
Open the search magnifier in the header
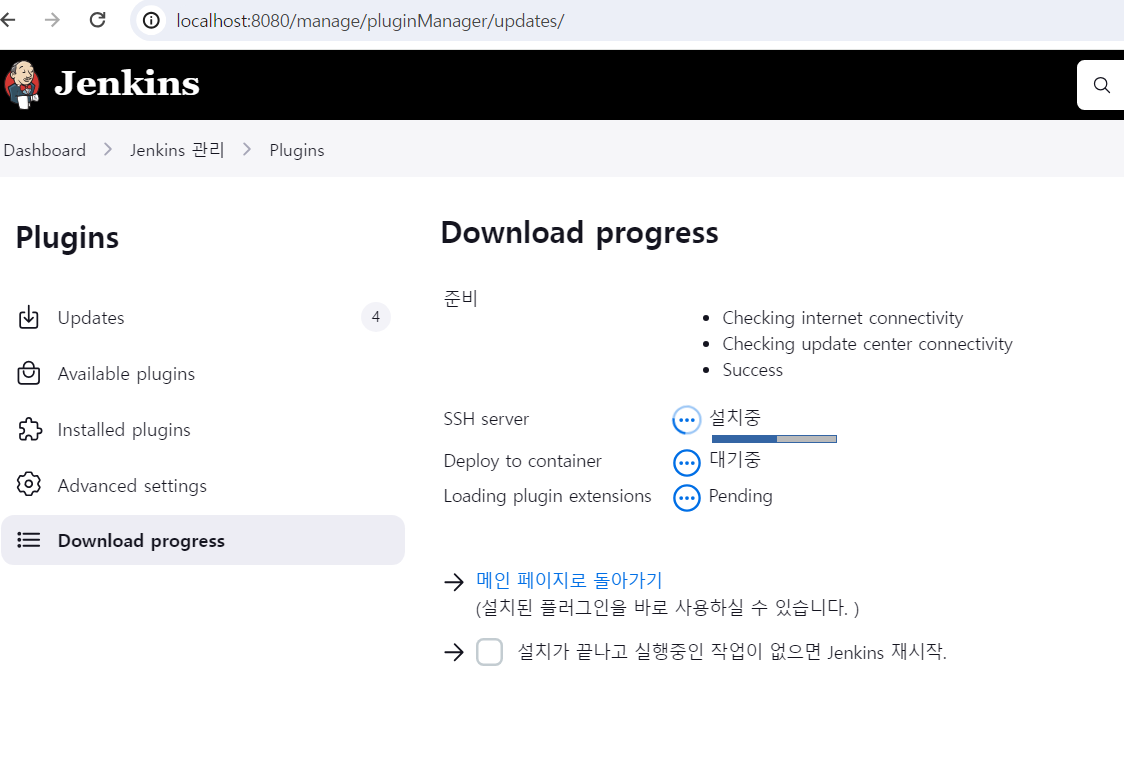pyautogui.click(x=1102, y=85)
